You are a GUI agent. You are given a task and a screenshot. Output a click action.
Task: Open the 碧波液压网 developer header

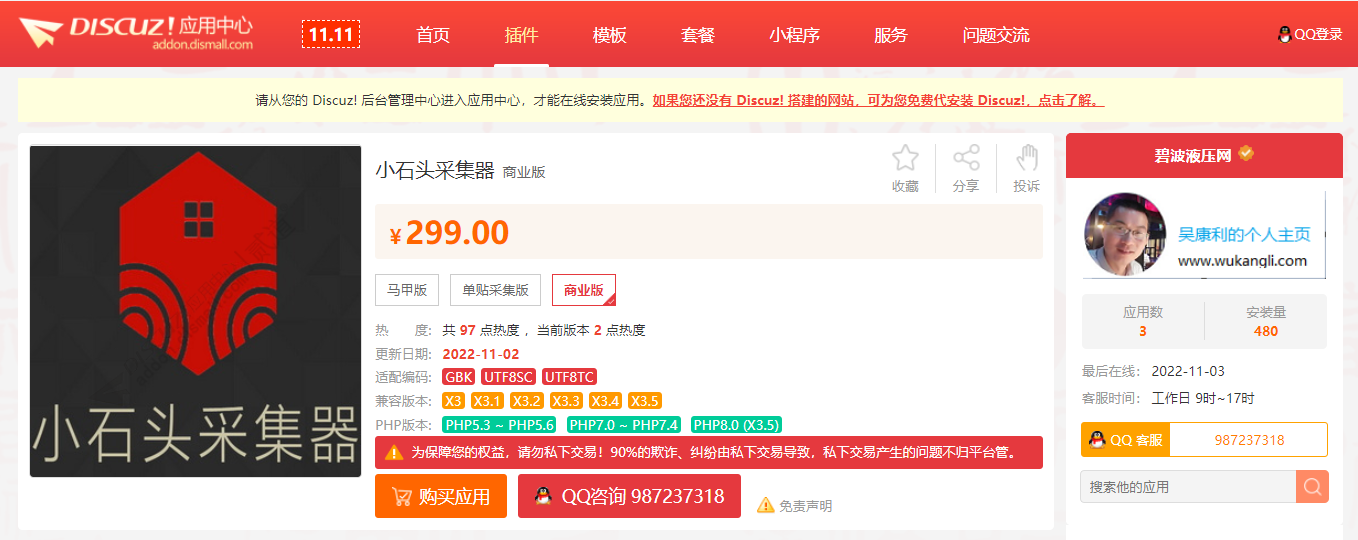1204,155
